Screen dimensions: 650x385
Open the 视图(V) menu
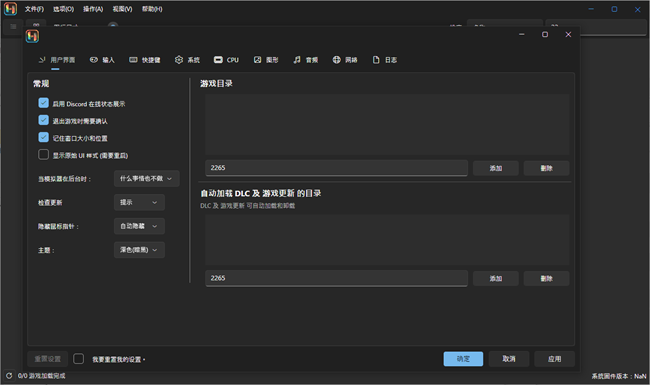click(122, 9)
